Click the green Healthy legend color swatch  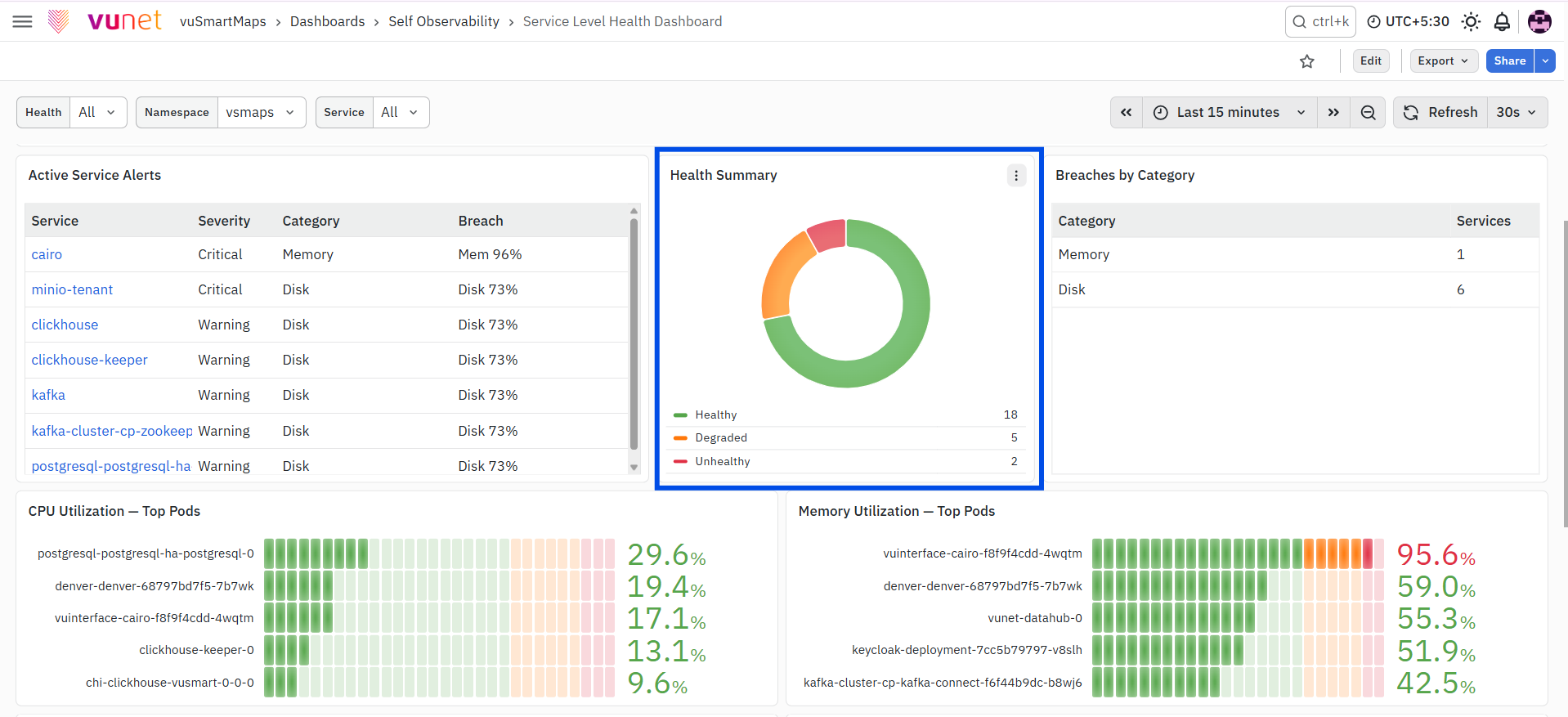tap(680, 415)
